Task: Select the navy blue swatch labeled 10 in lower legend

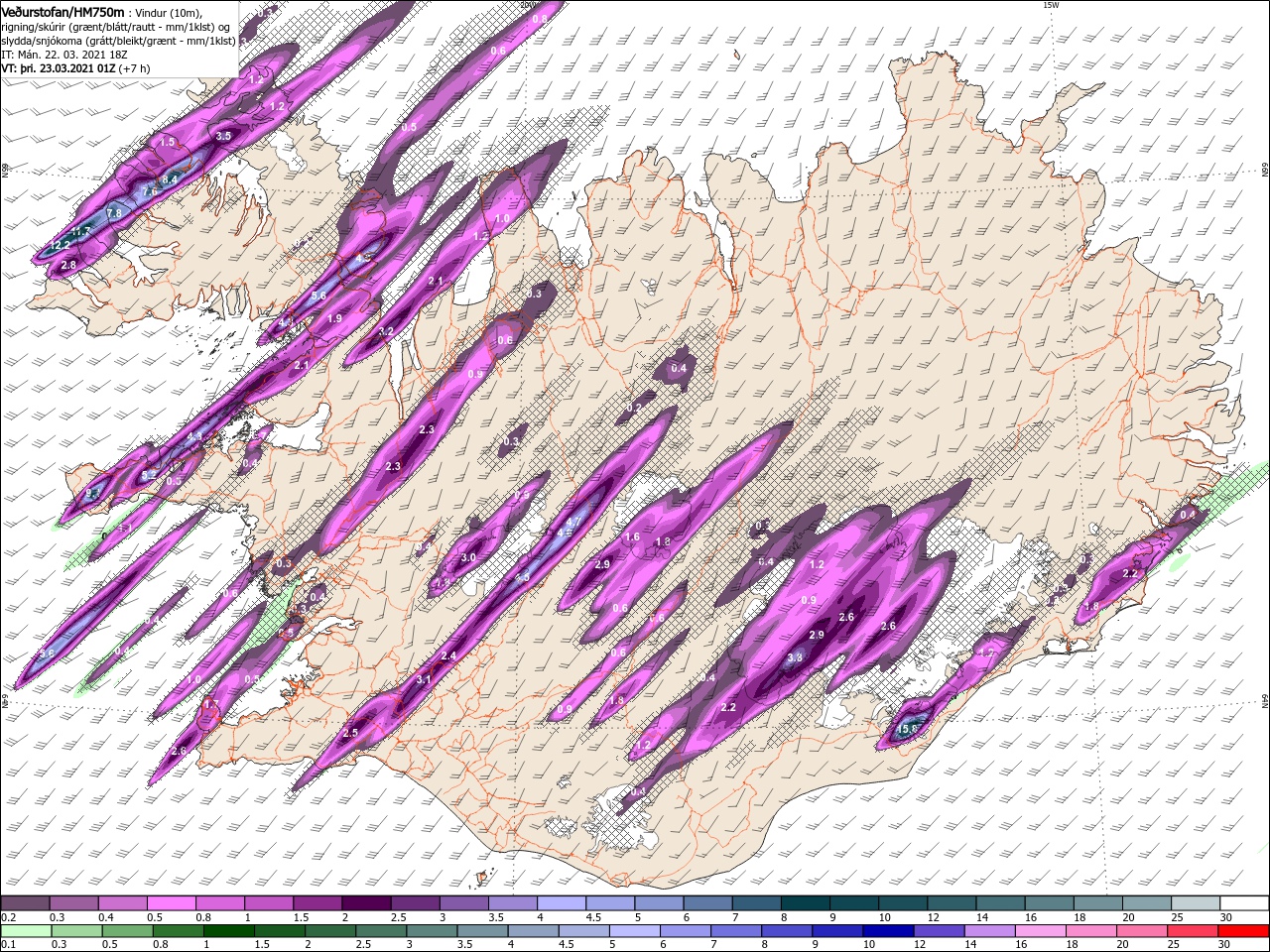Action: (888, 931)
